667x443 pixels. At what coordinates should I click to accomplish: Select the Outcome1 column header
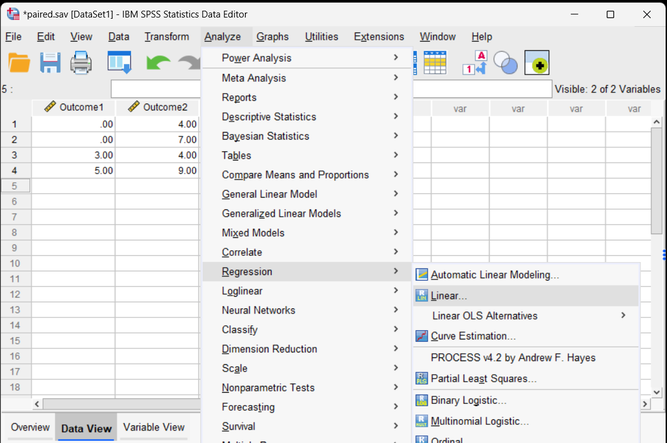coord(73,107)
